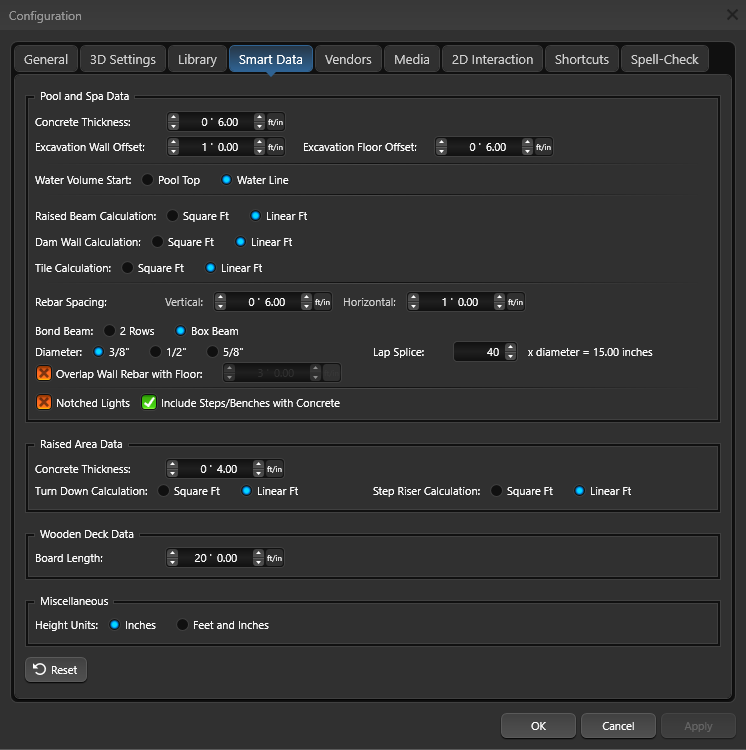Click the ft/in unit button for Vertical rebar spacing
746x750 pixels.
(x=323, y=302)
